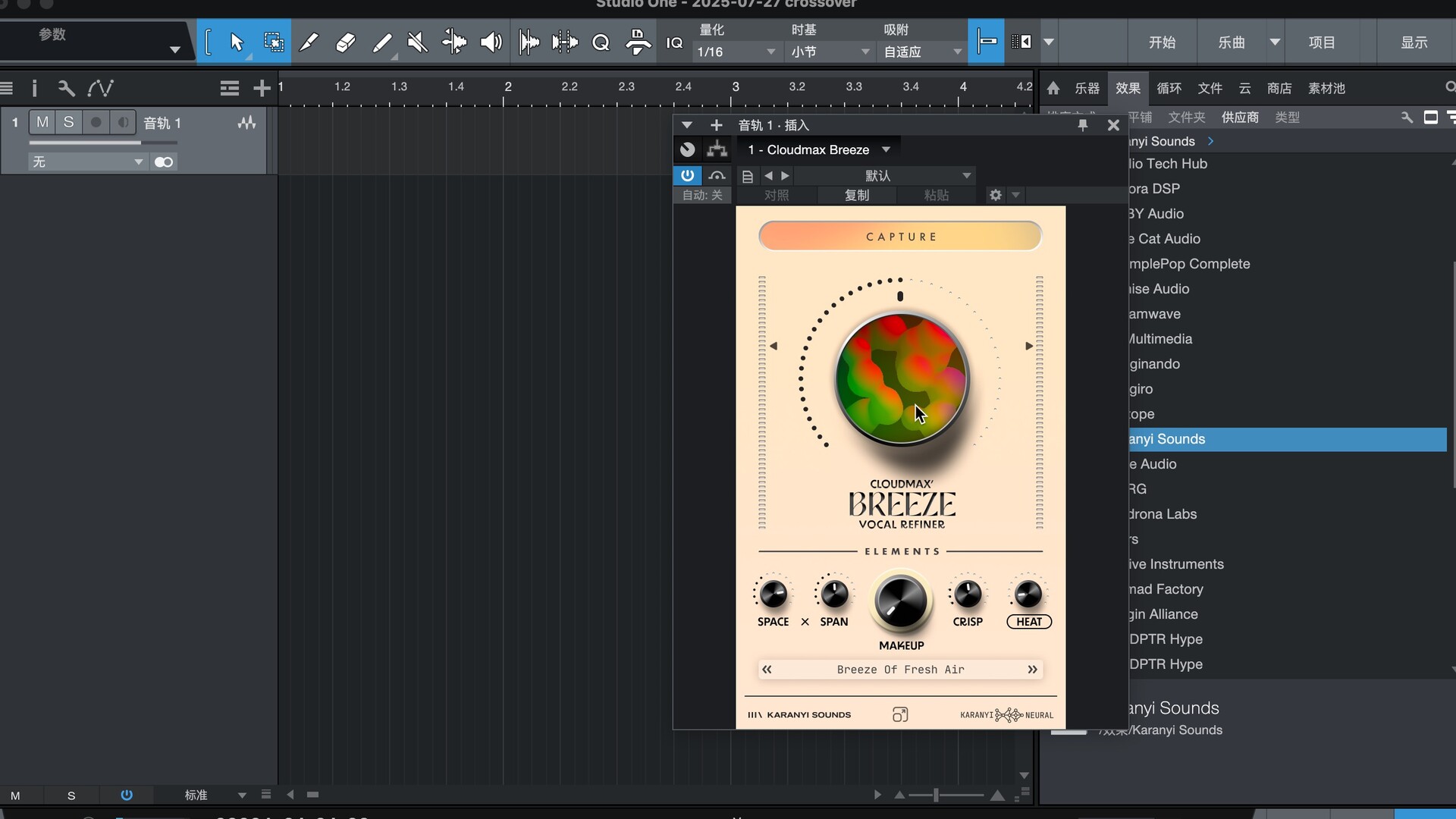
Task: Click the 复制 copy button
Action: tap(857, 196)
